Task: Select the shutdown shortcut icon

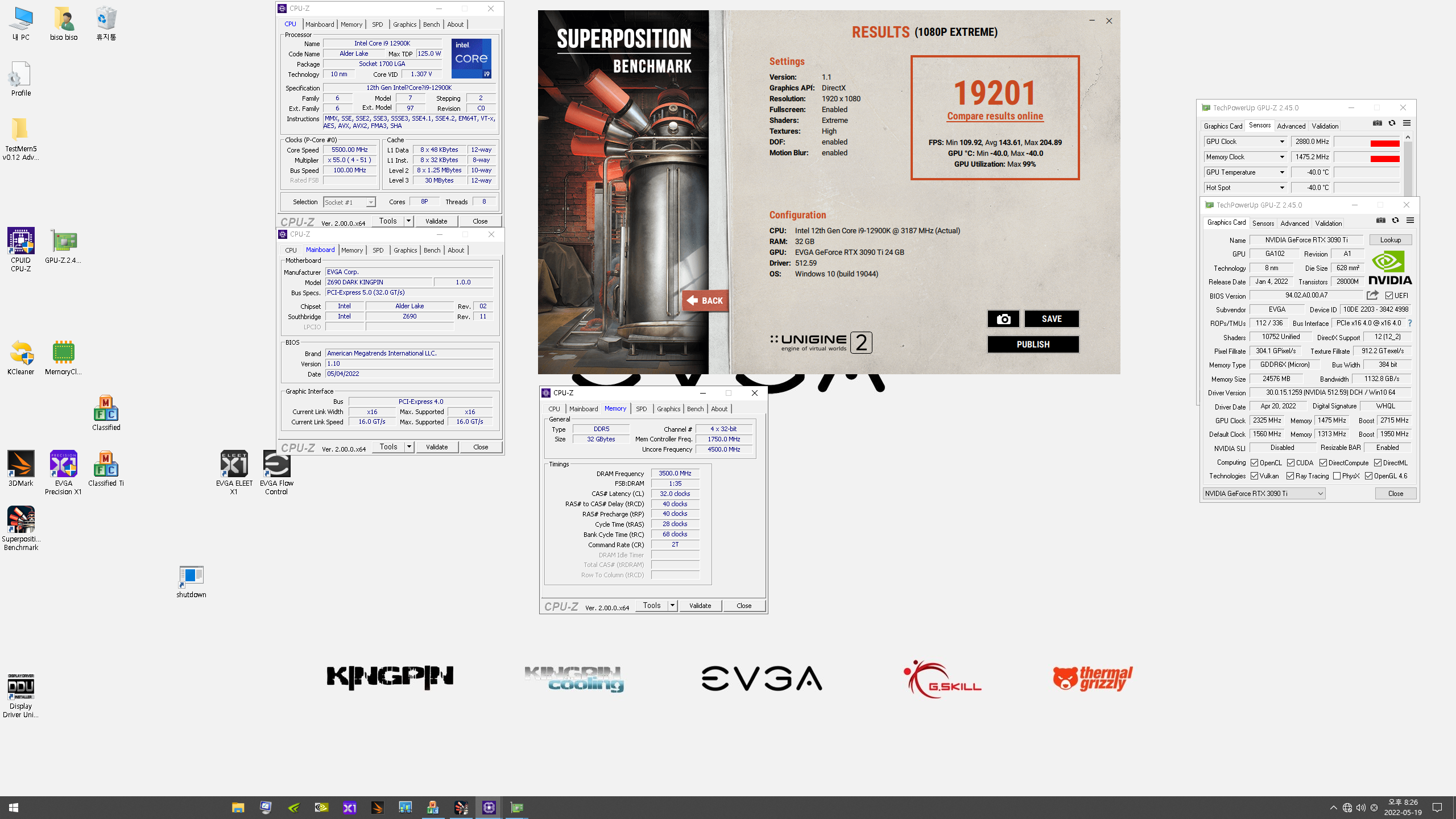Action: [x=191, y=581]
